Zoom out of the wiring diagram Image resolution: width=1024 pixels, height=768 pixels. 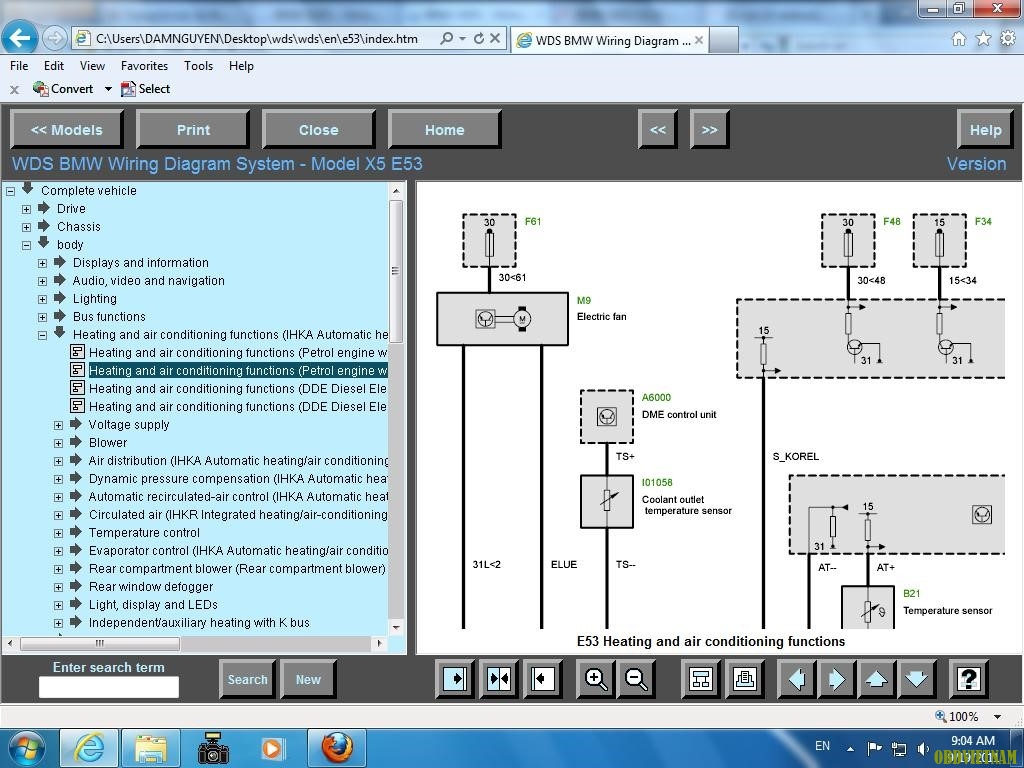click(x=636, y=679)
